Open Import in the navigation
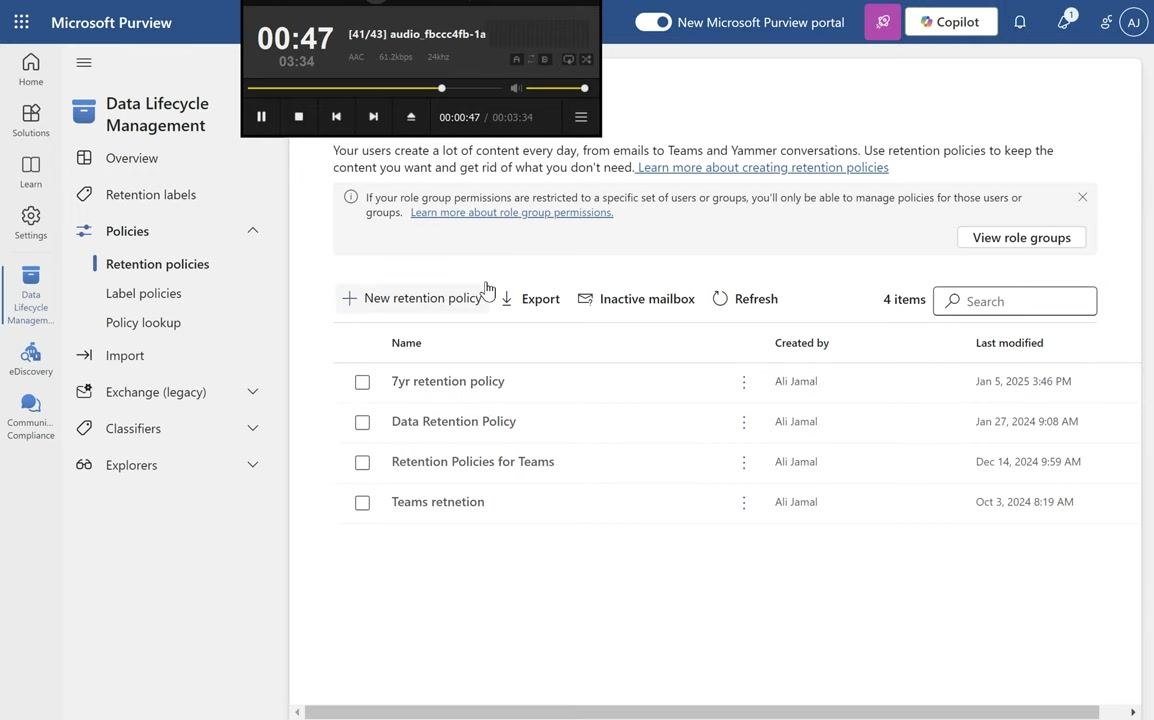The image size is (1154, 720). pyautogui.click(x=125, y=356)
